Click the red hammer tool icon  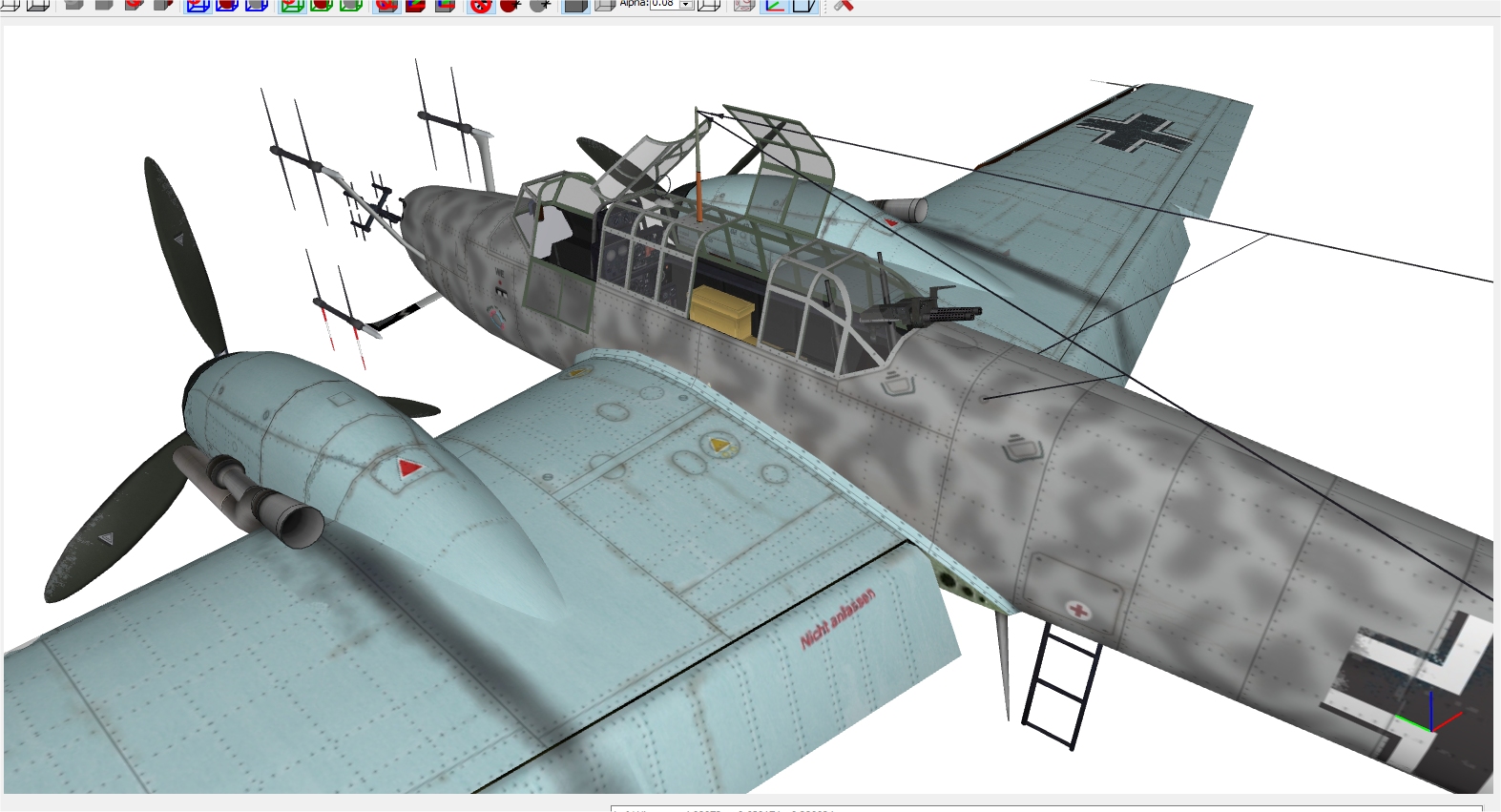[843, 5]
